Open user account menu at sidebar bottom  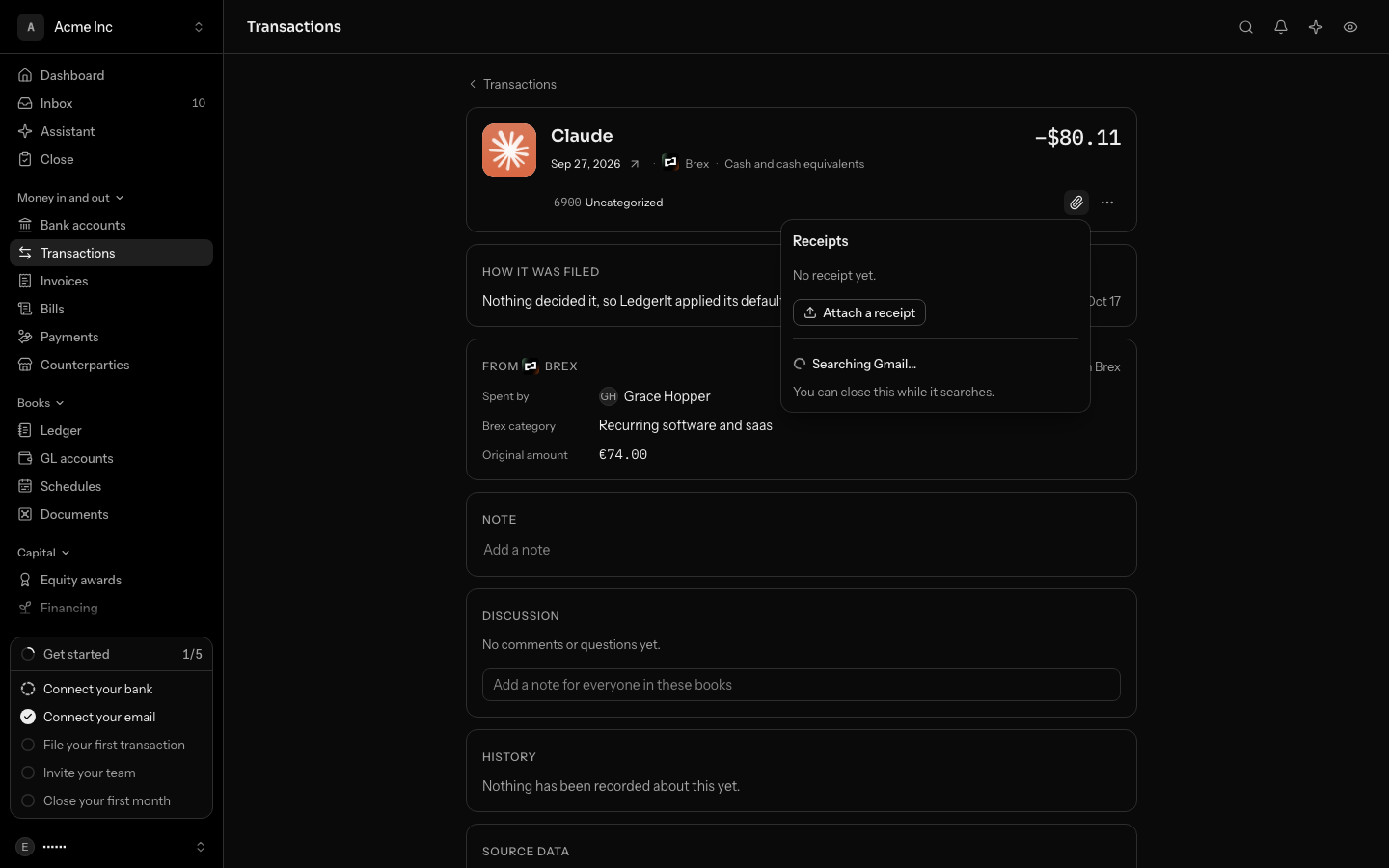pyautogui.click(x=111, y=847)
